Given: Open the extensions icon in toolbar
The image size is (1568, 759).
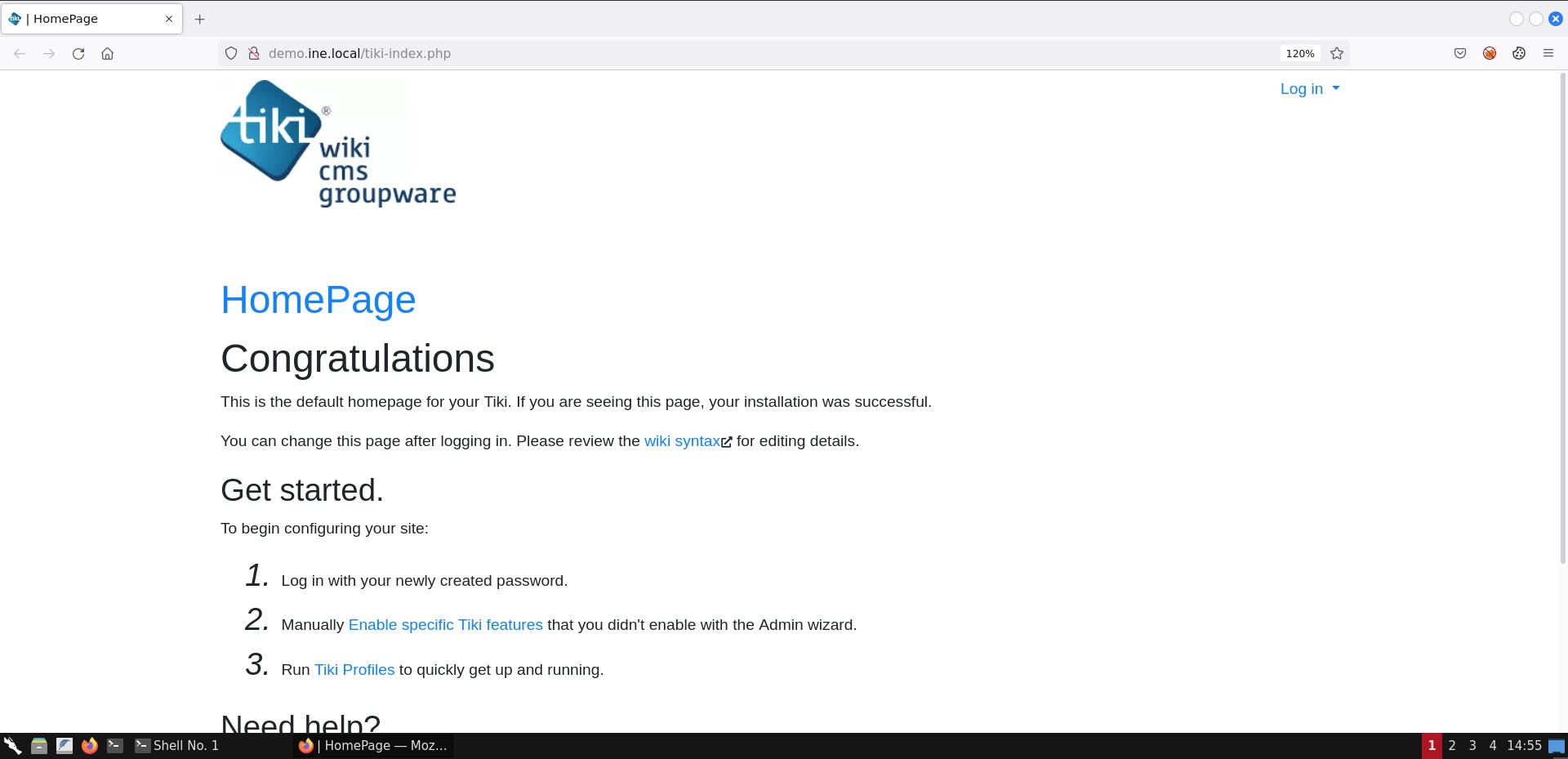Looking at the screenshot, I should tap(1519, 54).
